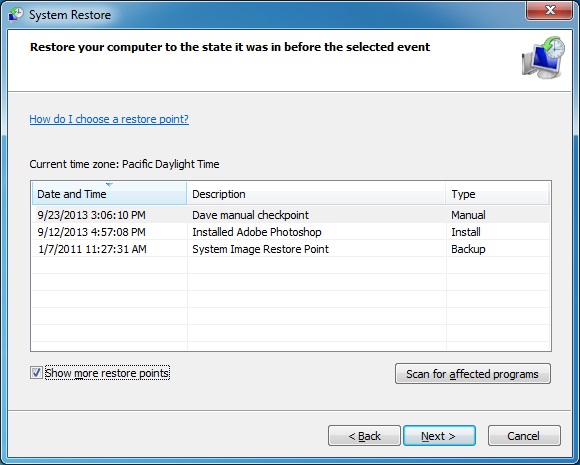Click the Manual type cell
The image size is (580, 465).
tap(468, 215)
